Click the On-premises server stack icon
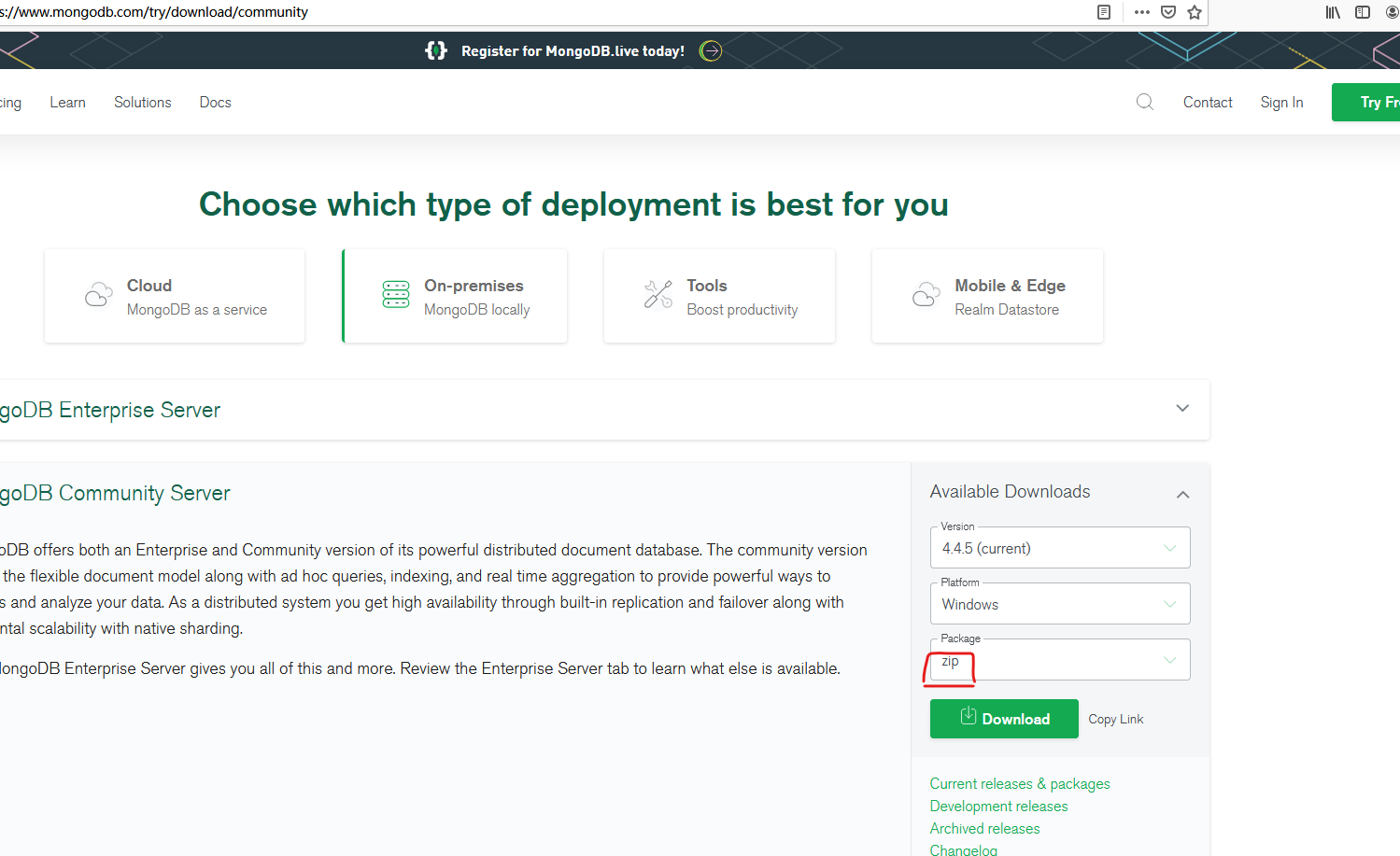This screenshot has height=856, width=1400. click(396, 294)
